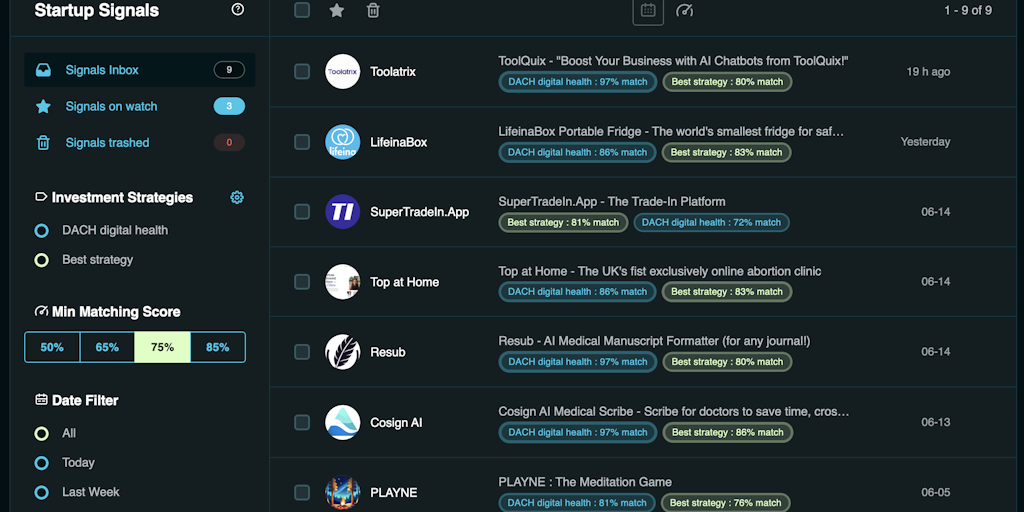Open Cosign AI Medical Scribe title
Viewport: 1024px width, 512px height.
point(674,411)
